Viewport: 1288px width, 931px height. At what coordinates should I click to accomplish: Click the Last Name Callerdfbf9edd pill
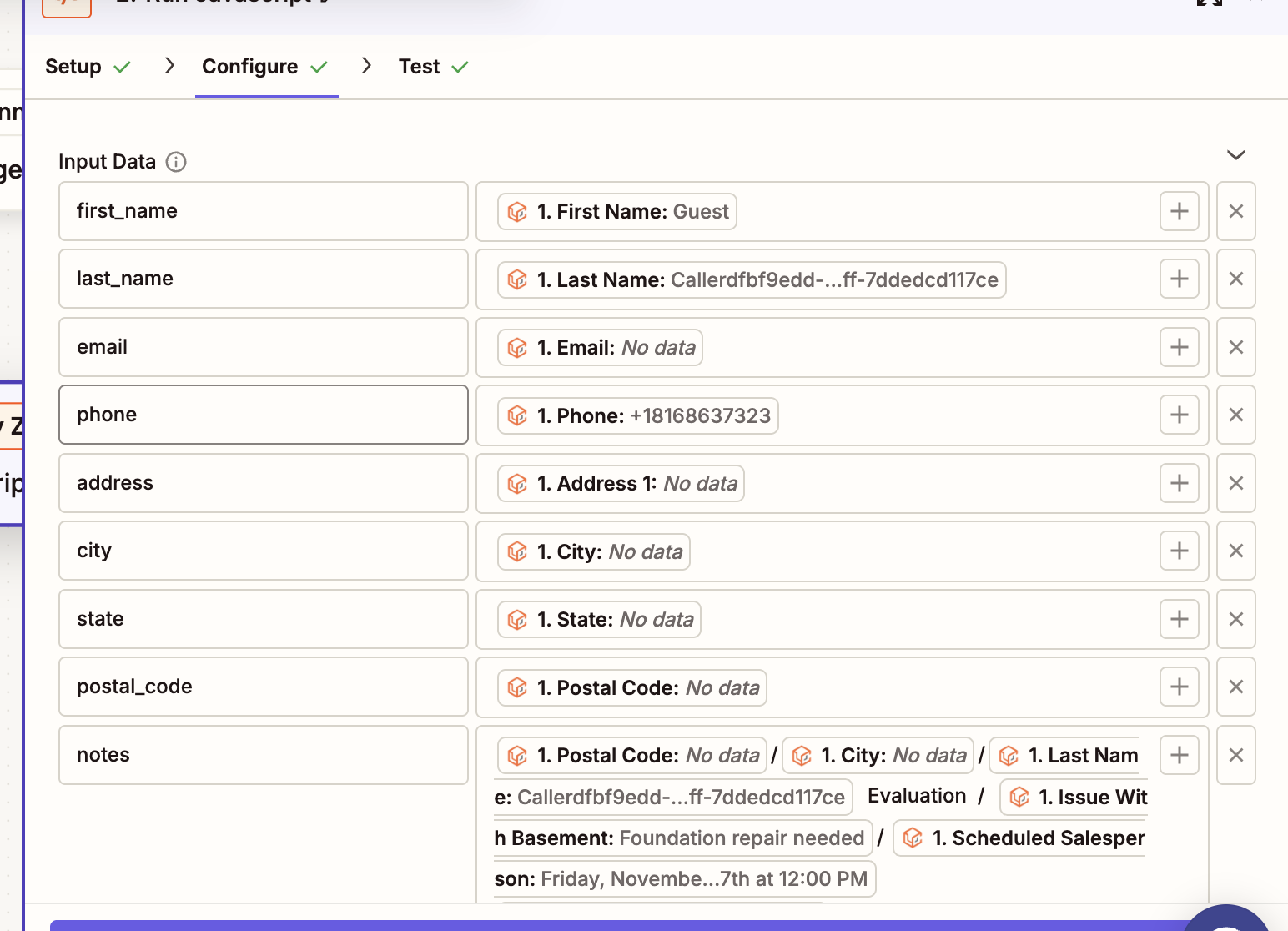(x=751, y=280)
